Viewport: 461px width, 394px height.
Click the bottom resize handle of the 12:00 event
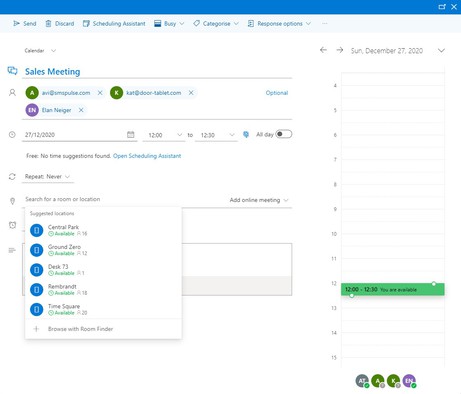pyautogui.click(x=352, y=295)
